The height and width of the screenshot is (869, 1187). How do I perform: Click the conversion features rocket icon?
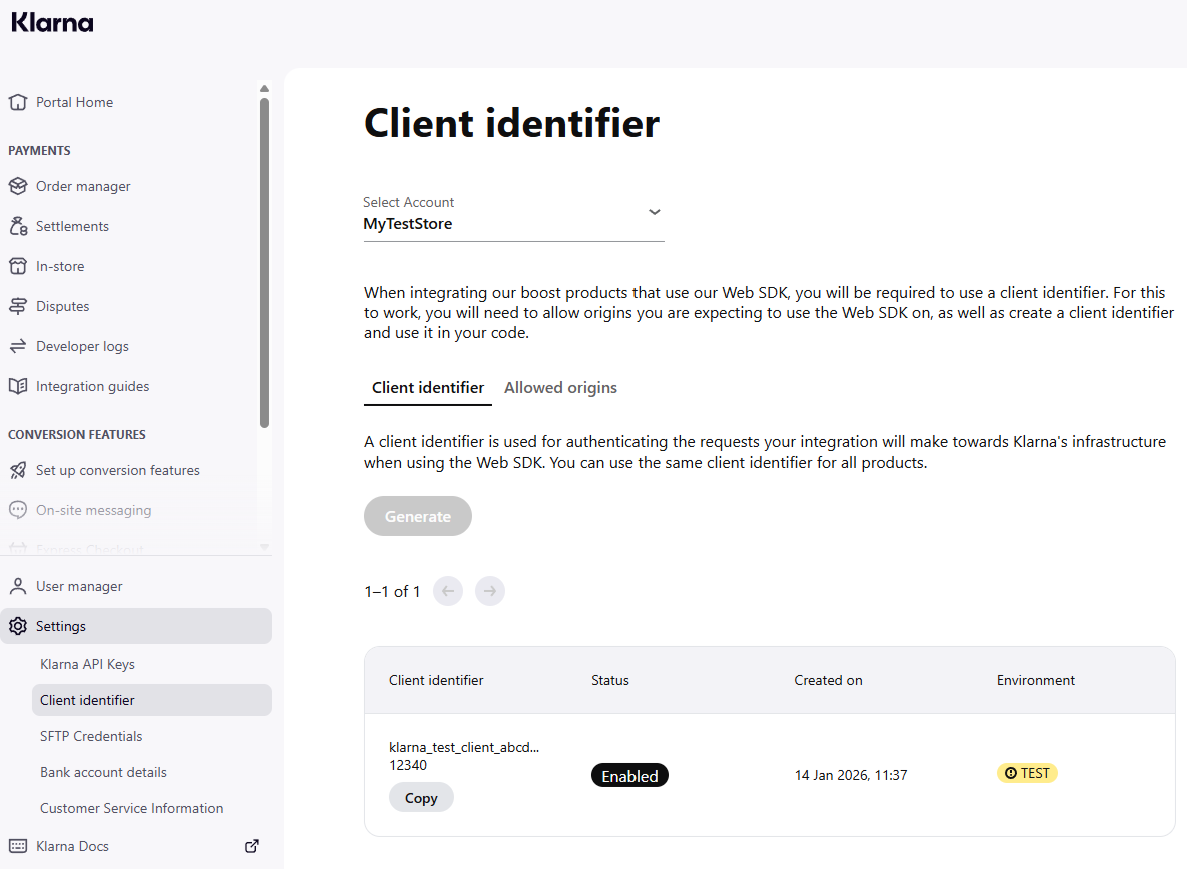pyautogui.click(x=18, y=470)
